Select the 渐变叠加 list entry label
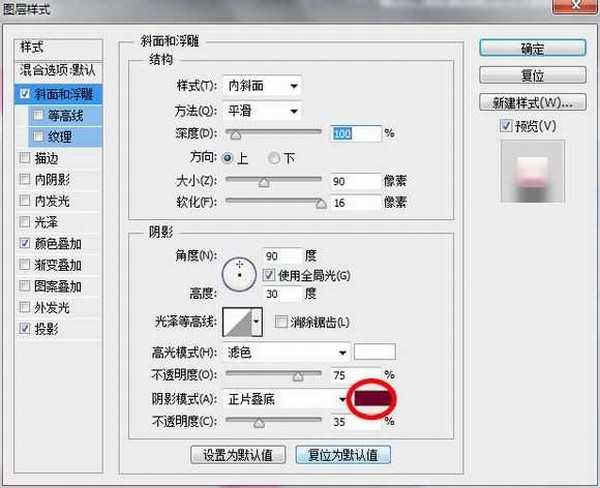This screenshot has height=488, width=600. [58, 265]
